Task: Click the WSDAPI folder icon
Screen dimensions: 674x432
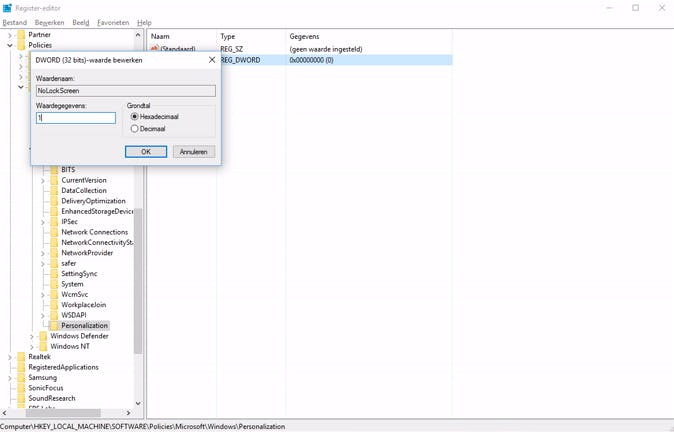Action: 54,315
